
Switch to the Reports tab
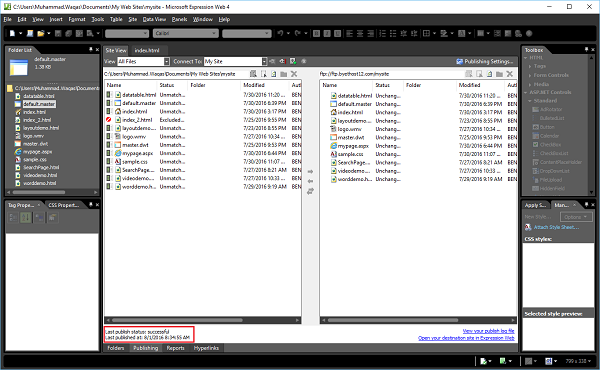coord(175,348)
